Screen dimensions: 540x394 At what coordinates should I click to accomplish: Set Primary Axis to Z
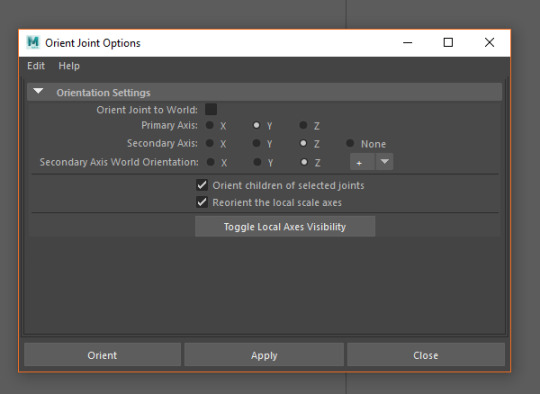(x=303, y=125)
